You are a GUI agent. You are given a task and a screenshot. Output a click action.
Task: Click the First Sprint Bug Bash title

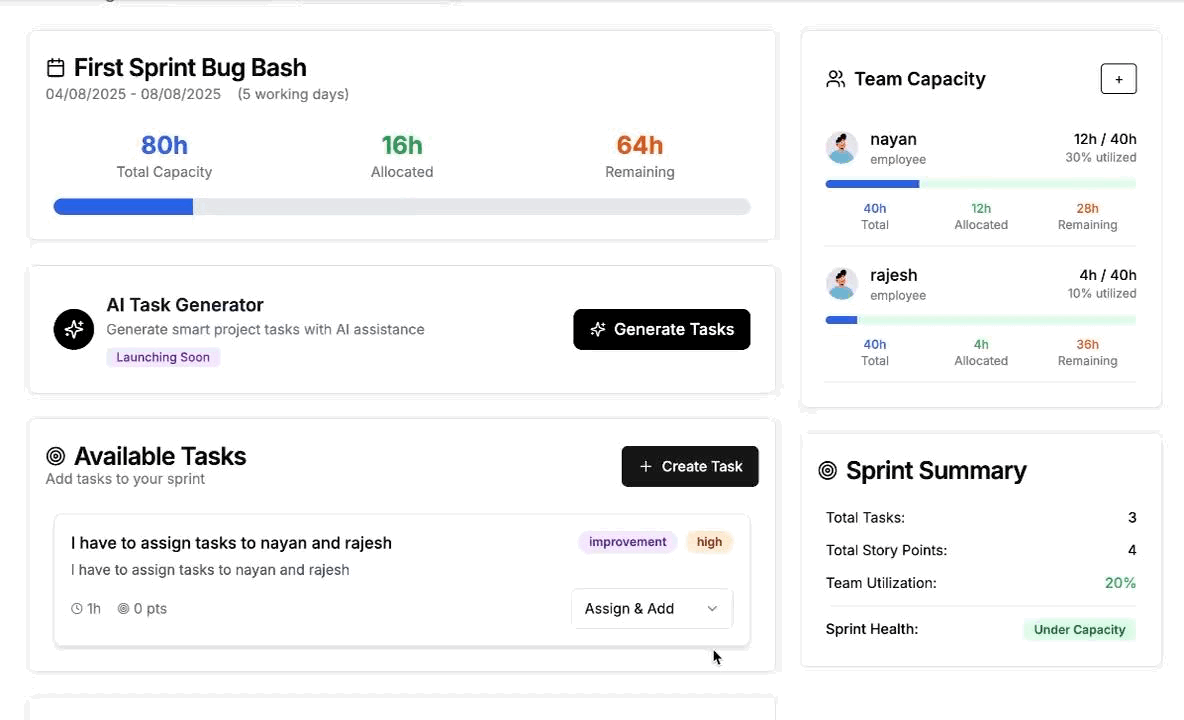pyautogui.click(x=190, y=68)
